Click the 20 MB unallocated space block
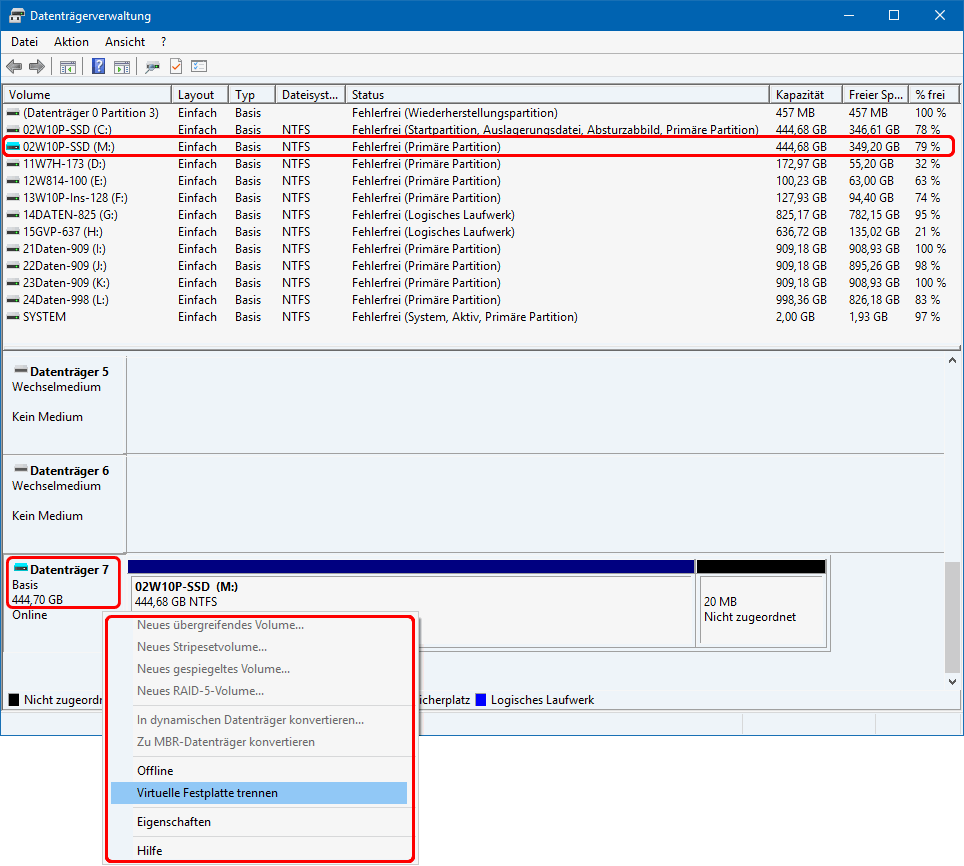The width and height of the screenshot is (964, 866). (x=761, y=609)
